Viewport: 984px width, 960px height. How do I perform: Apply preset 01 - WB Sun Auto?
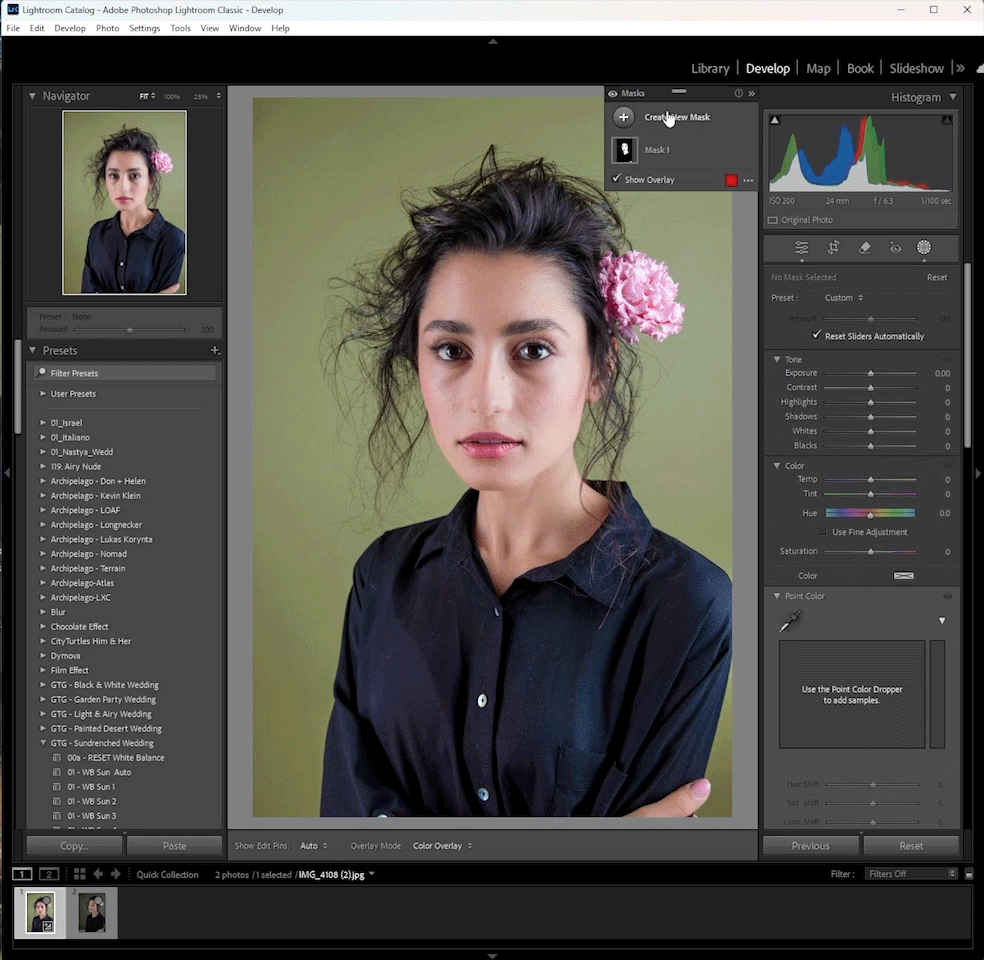coord(99,772)
